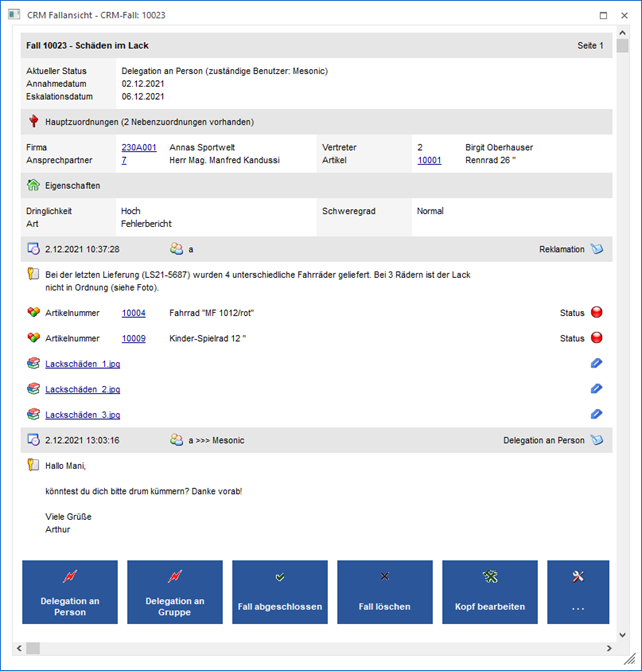Click the vertical scrollbar down arrow
Image resolution: width=642 pixels, height=671 pixels.
623,635
